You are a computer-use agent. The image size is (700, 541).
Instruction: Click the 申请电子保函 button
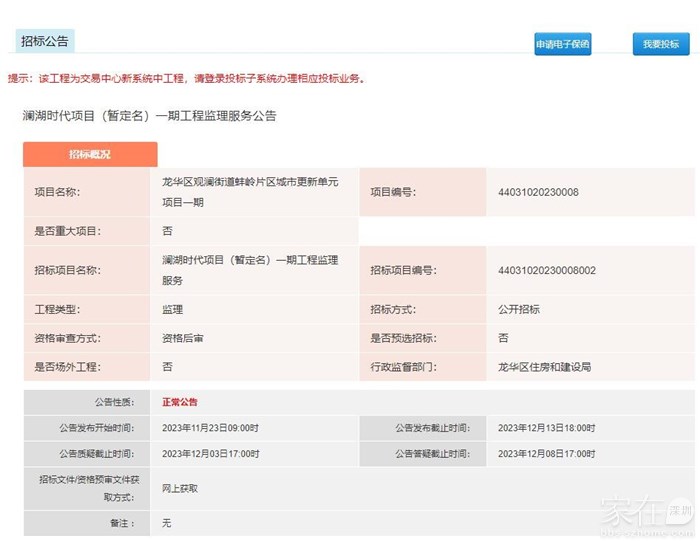[x=562, y=44]
